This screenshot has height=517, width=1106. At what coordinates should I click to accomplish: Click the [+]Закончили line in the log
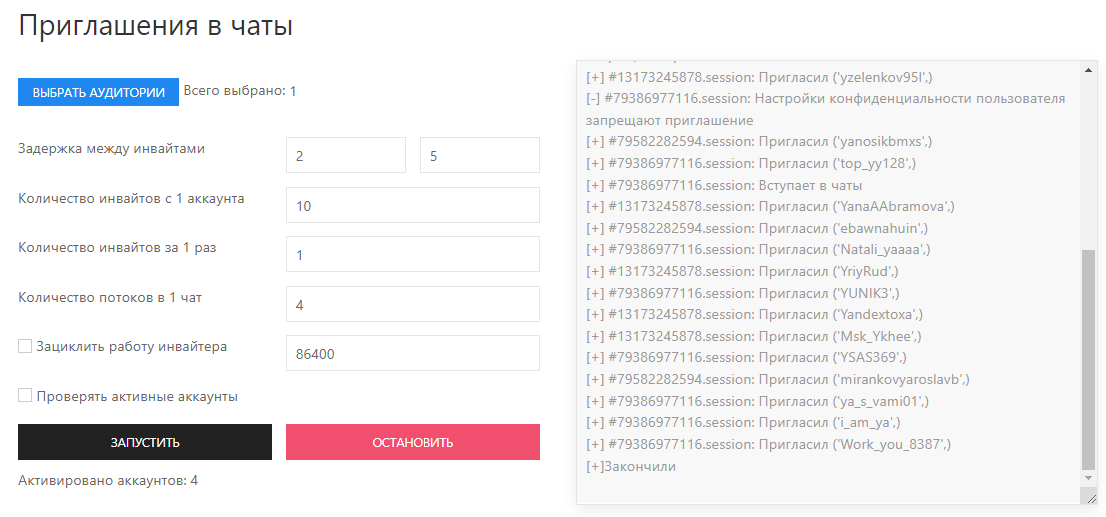tap(631, 466)
